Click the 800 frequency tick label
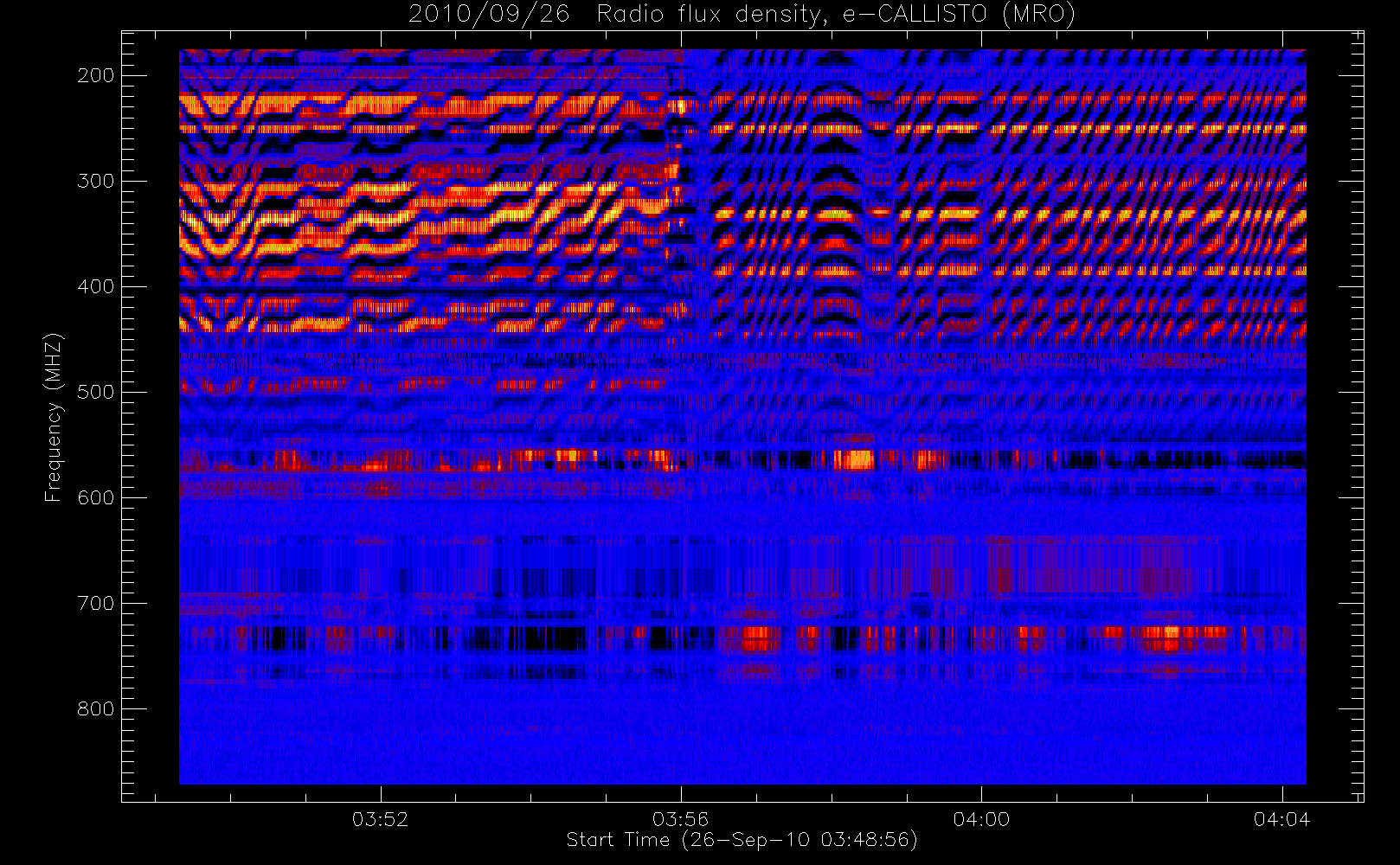1400x865 pixels. 95,708
